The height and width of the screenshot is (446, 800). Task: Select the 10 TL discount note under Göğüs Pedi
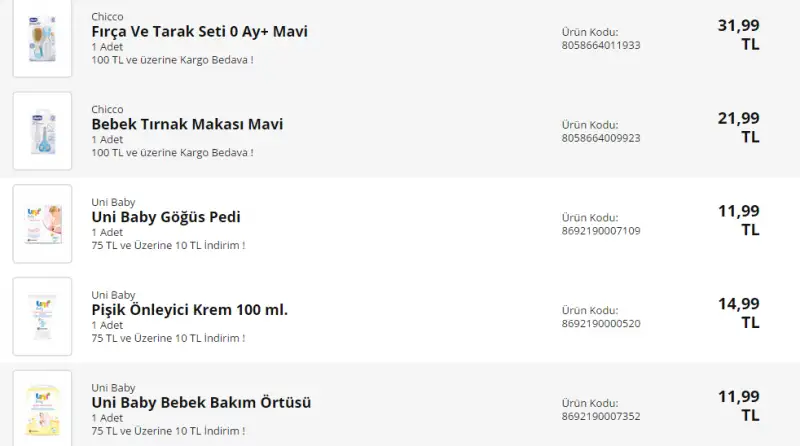click(x=168, y=245)
